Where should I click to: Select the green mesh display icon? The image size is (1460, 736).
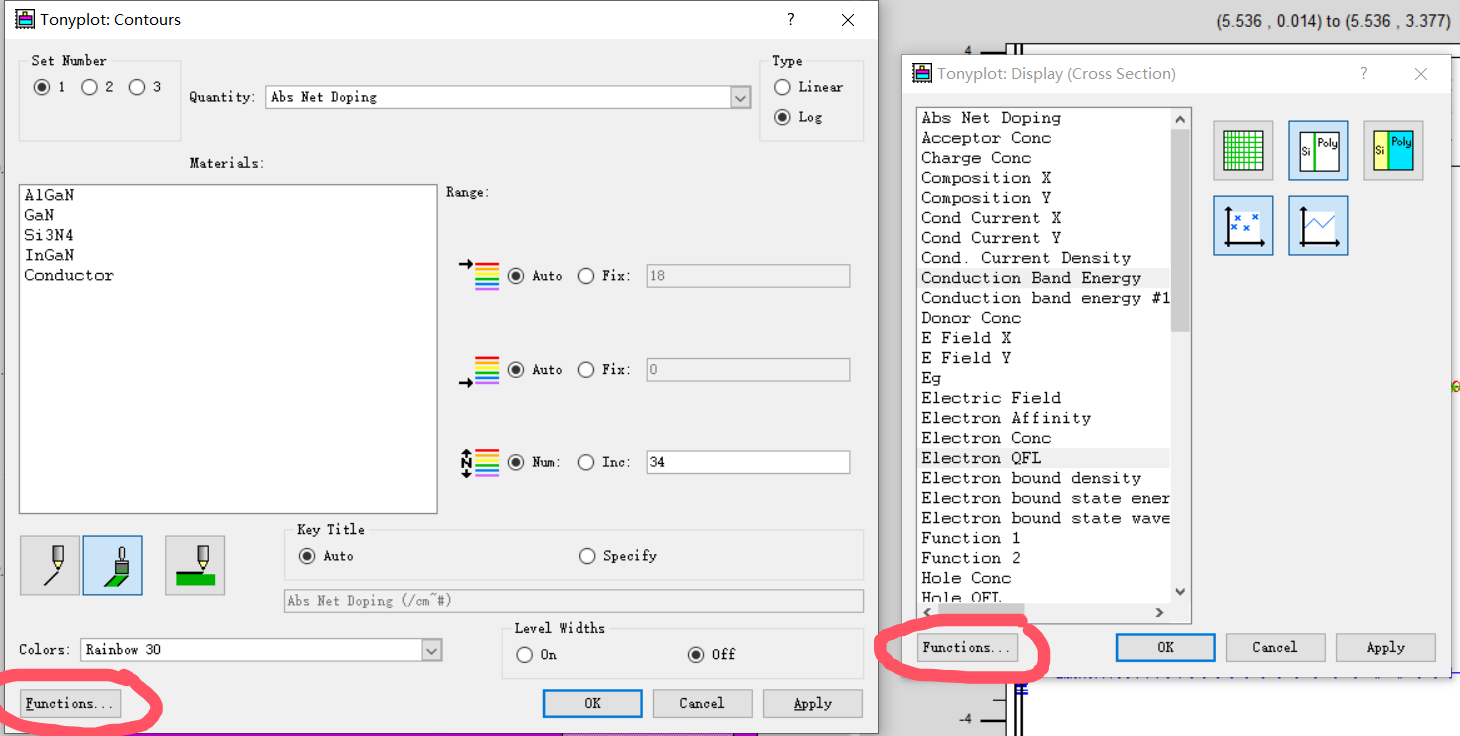pyautogui.click(x=1242, y=150)
